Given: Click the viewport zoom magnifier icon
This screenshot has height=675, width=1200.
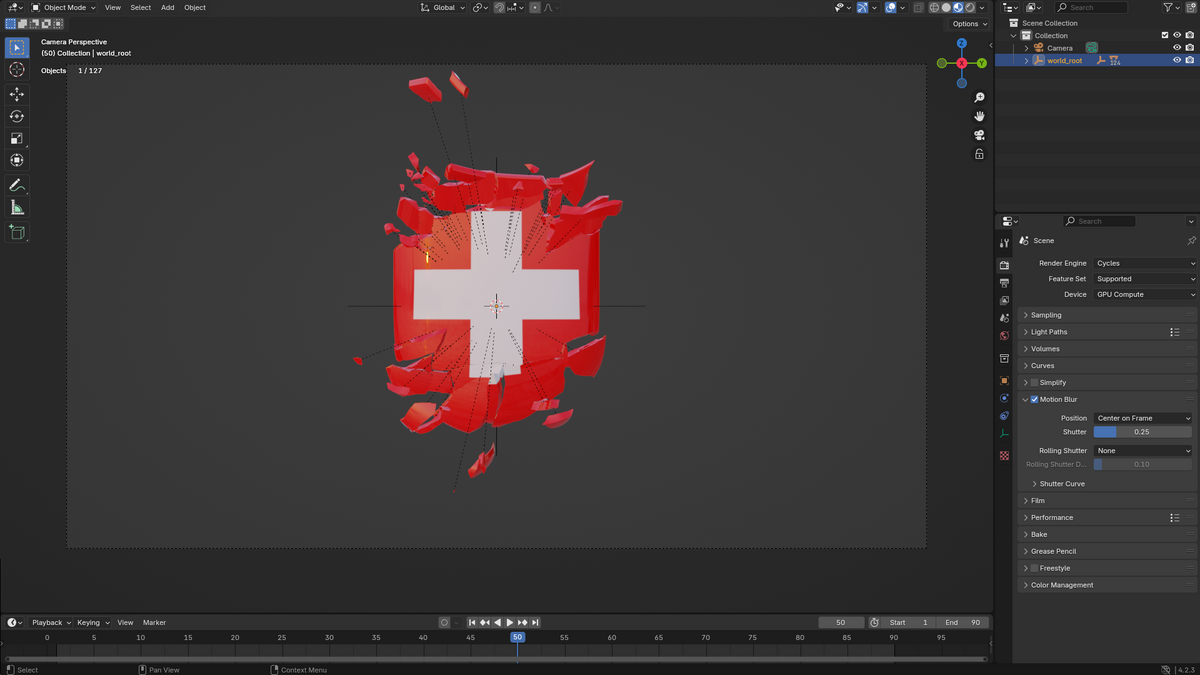Looking at the screenshot, I should 979,97.
